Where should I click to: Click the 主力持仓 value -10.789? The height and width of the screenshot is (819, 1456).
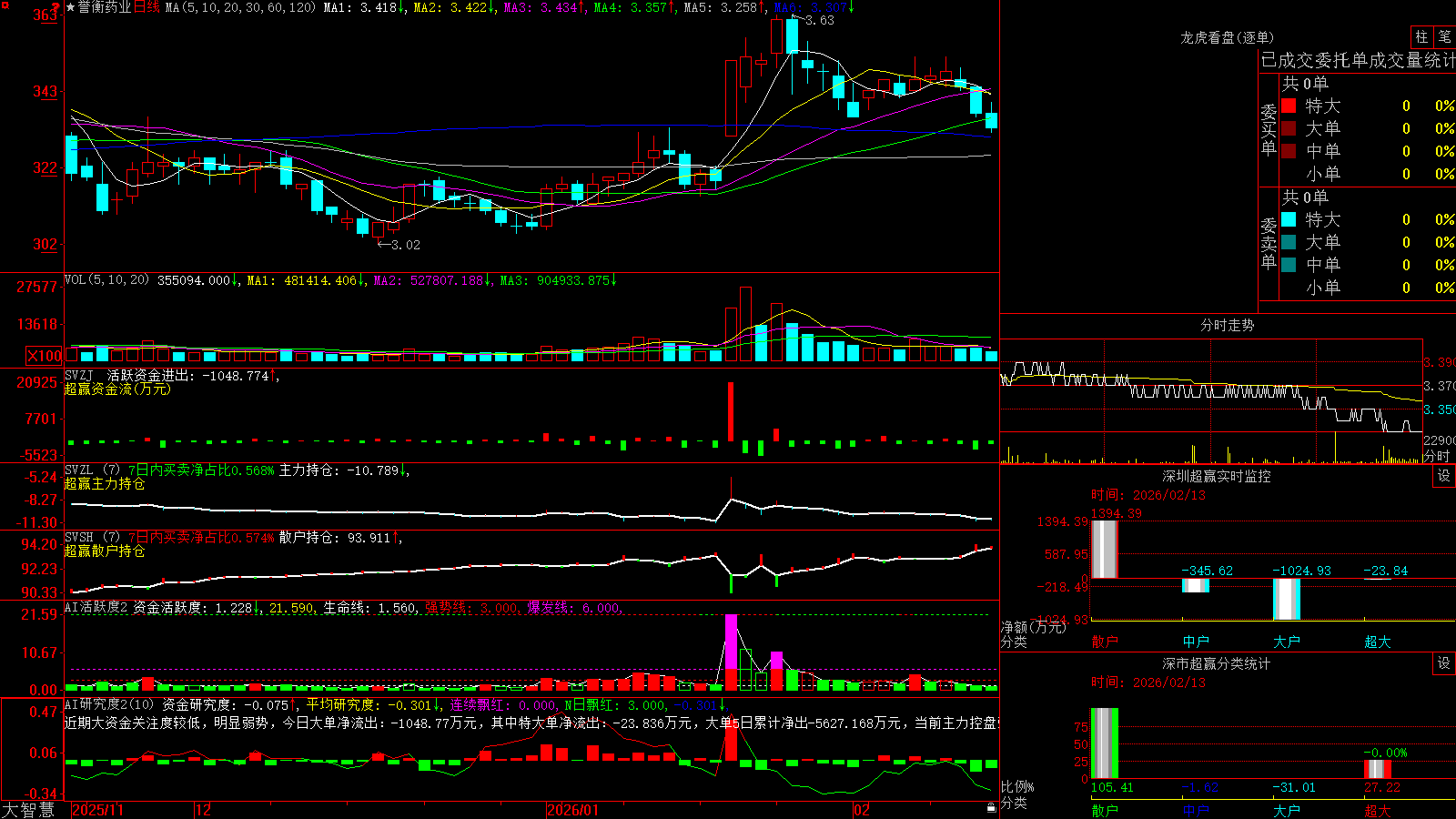(x=373, y=470)
